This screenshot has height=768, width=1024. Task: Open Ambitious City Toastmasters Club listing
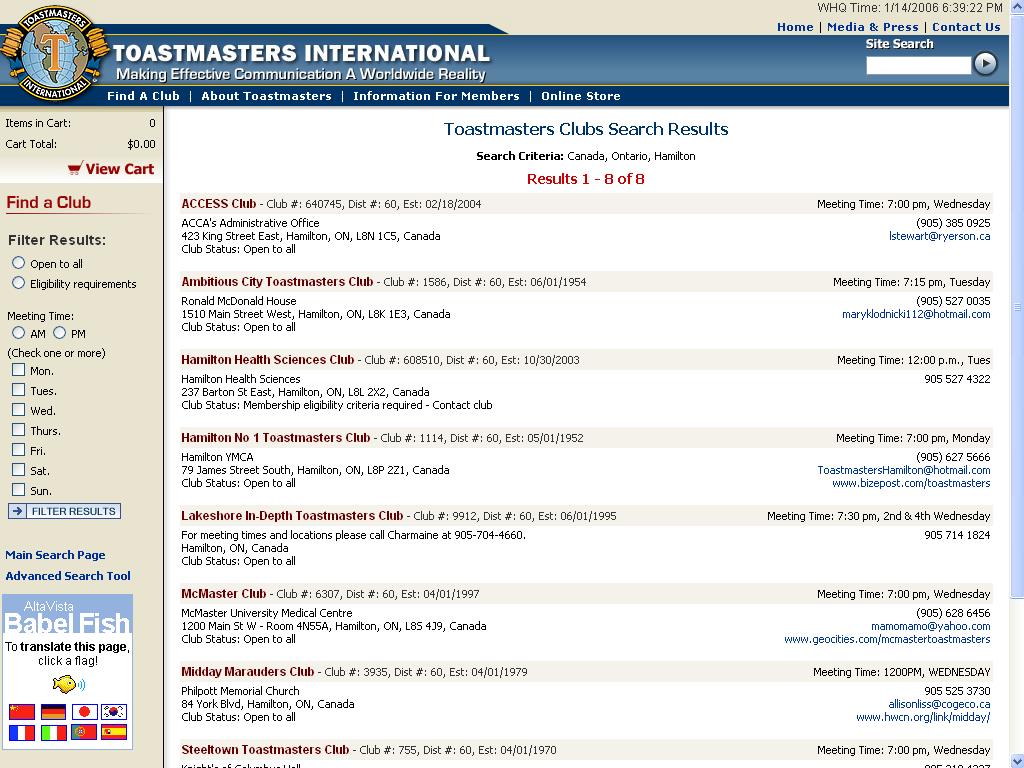click(x=278, y=281)
